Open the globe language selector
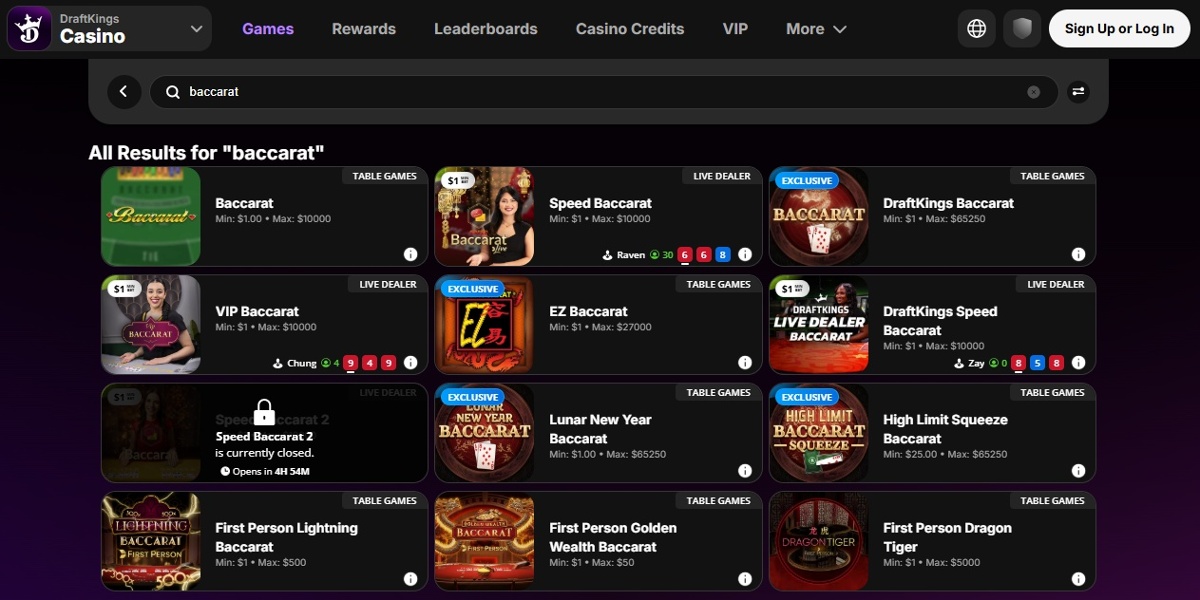This screenshot has height=600, width=1200. coord(977,29)
